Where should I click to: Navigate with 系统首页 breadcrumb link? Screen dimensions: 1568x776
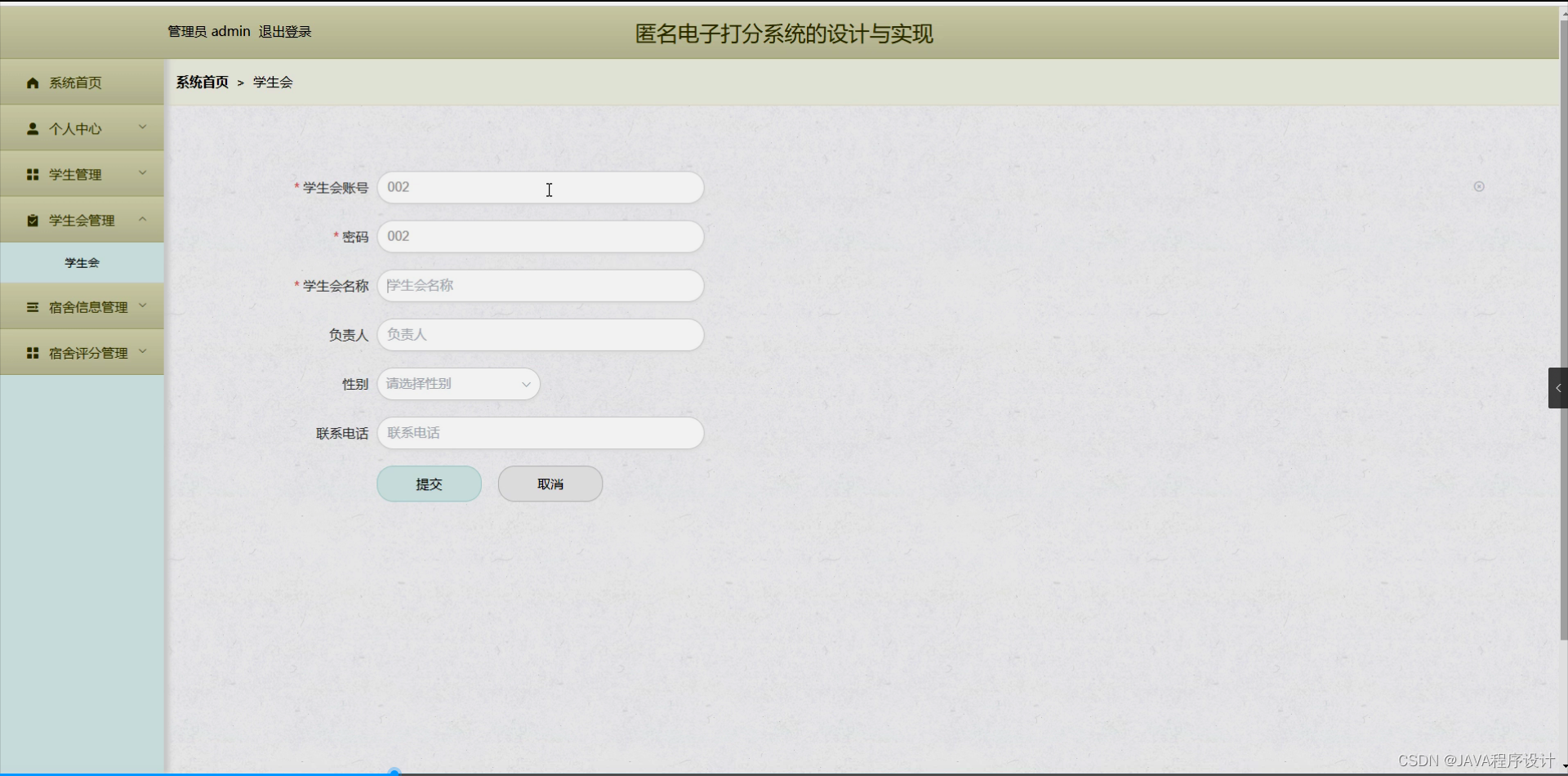point(202,83)
